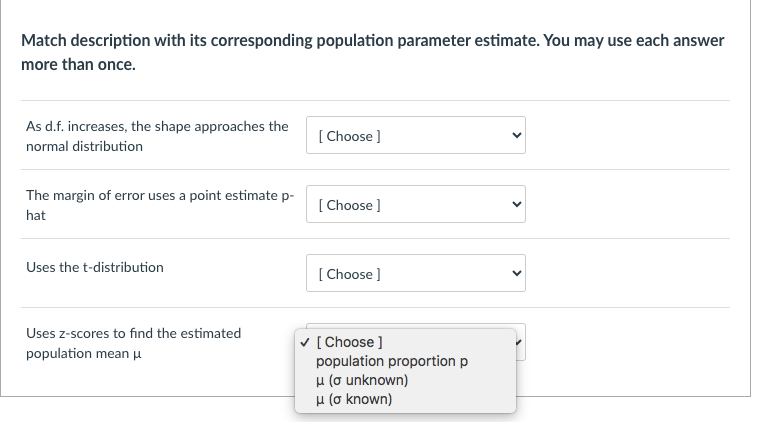The width and height of the screenshot is (762, 422).
Task: Click the chevron arrow on the z-scores dropdown
Action: (519, 342)
